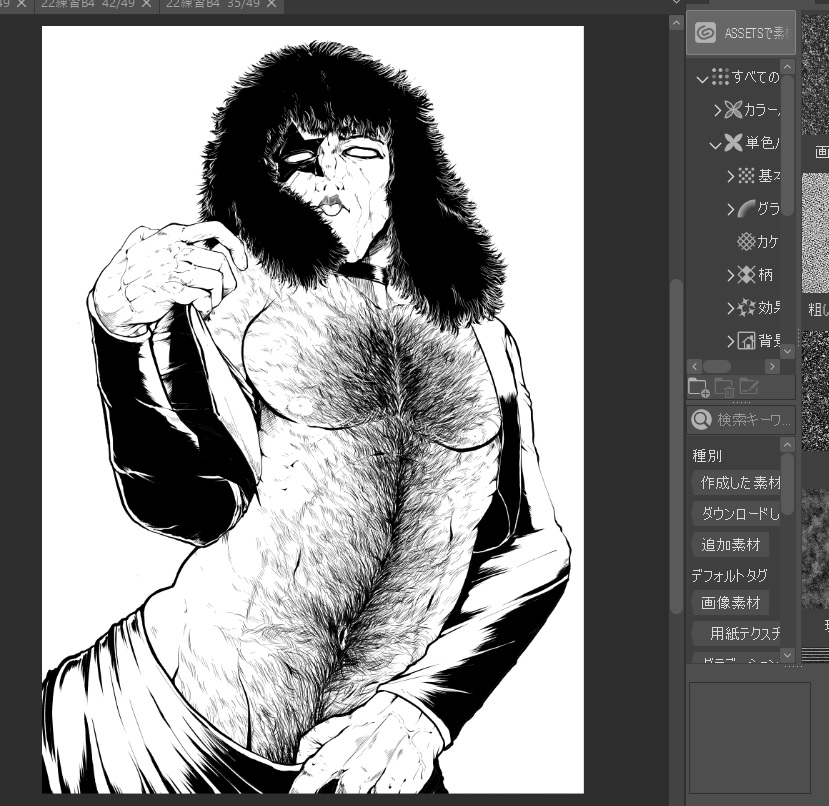This screenshot has height=806, width=829.
Task: Select the dark speckled texture thumbnail
Action: [x=815, y=391]
